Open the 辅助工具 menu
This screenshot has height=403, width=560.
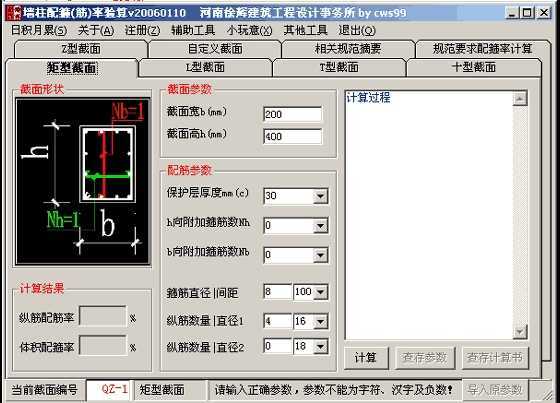(193, 30)
